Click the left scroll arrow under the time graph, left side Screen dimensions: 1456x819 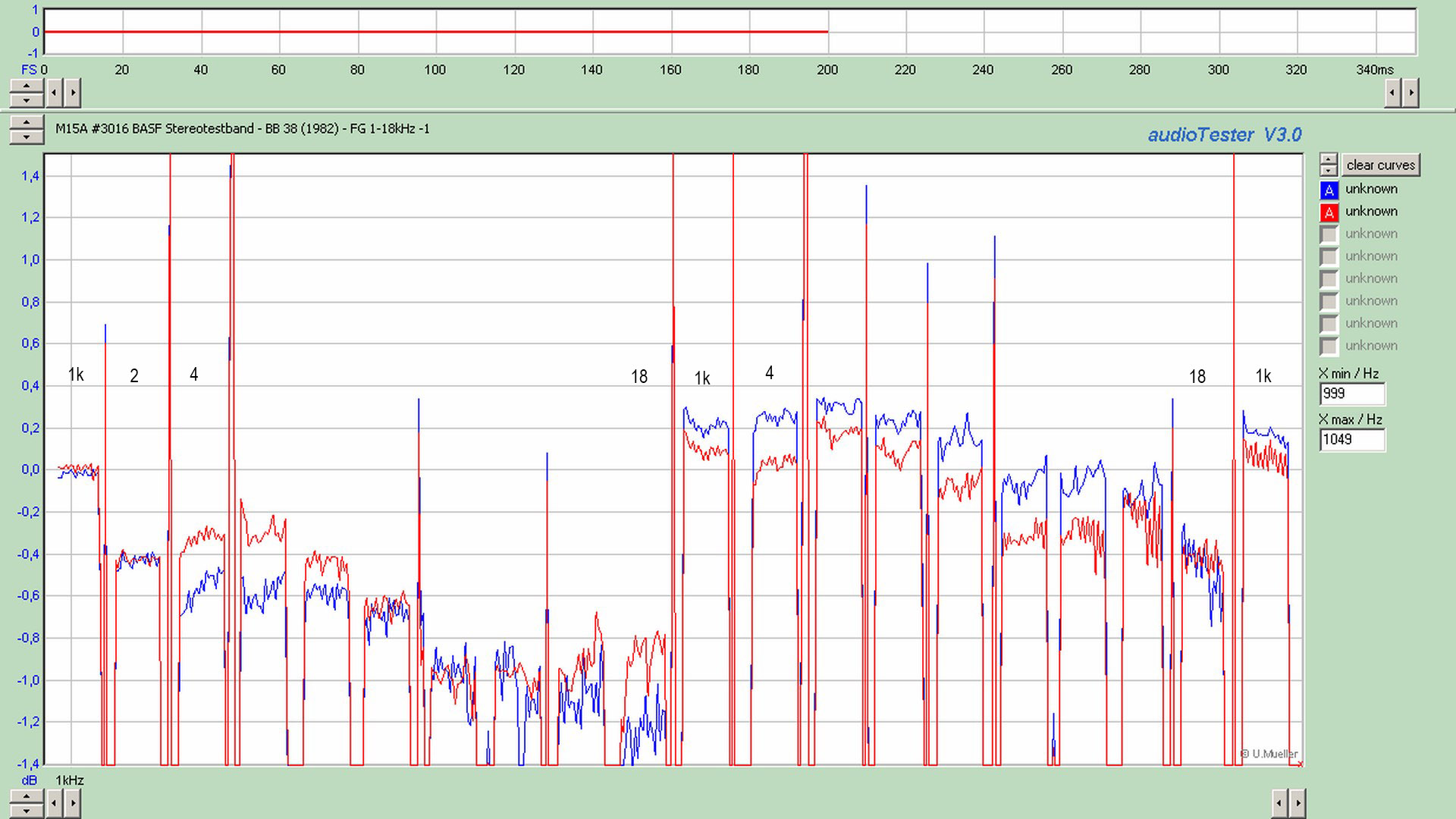point(55,93)
